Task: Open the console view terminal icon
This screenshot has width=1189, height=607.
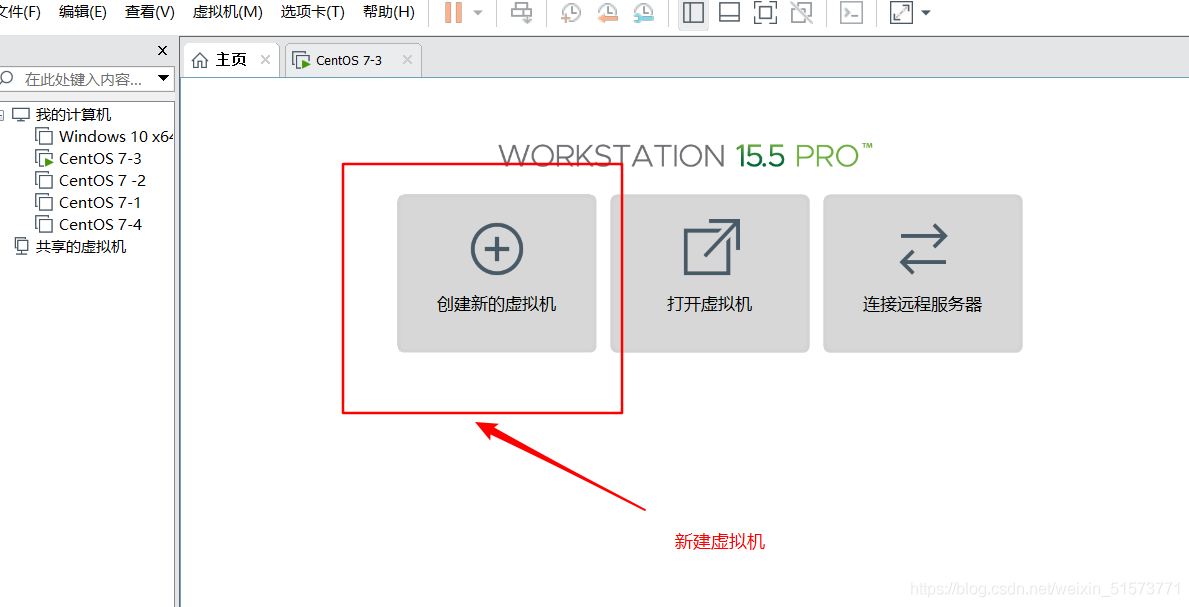Action: tap(852, 13)
